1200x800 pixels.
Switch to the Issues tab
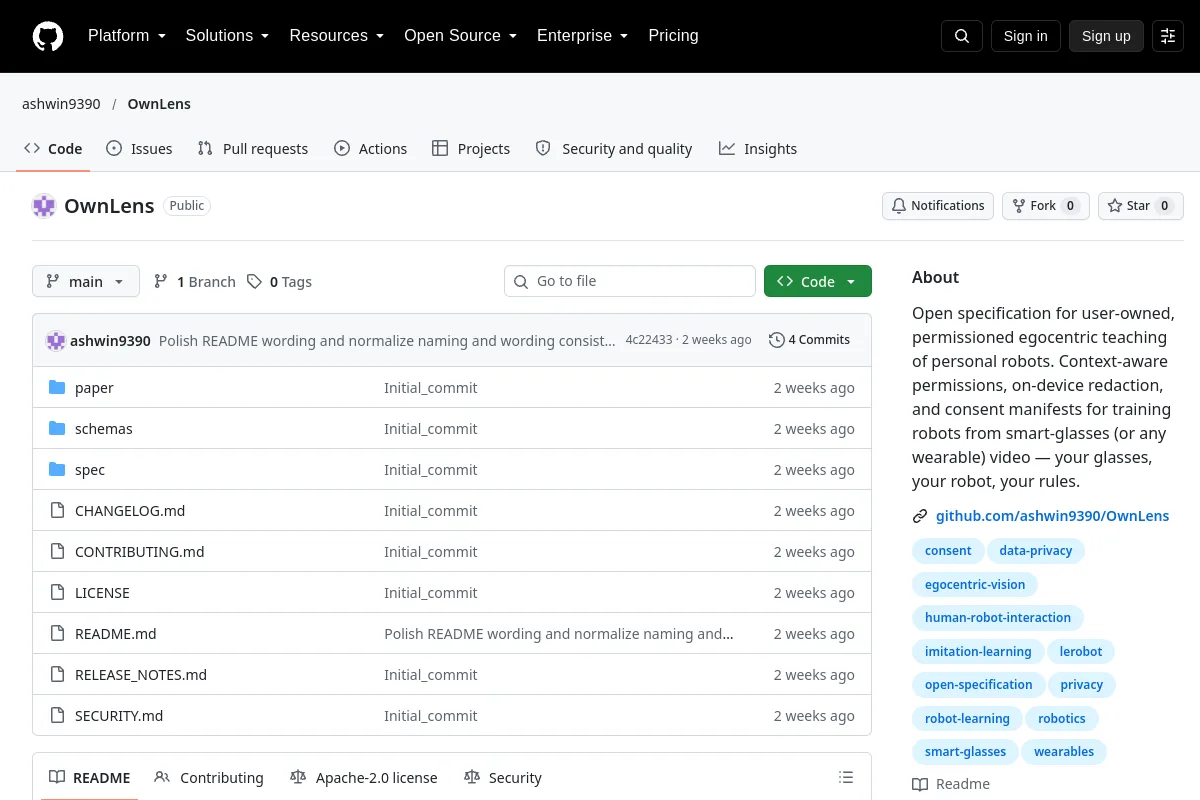[139, 149]
